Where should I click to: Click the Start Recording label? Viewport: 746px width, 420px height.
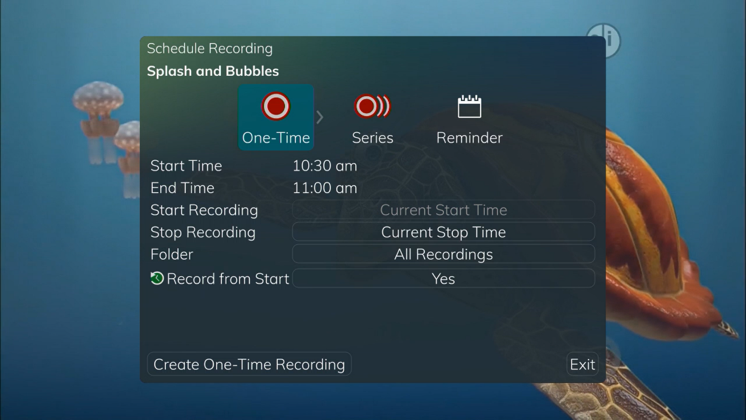pyautogui.click(x=204, y=210)
